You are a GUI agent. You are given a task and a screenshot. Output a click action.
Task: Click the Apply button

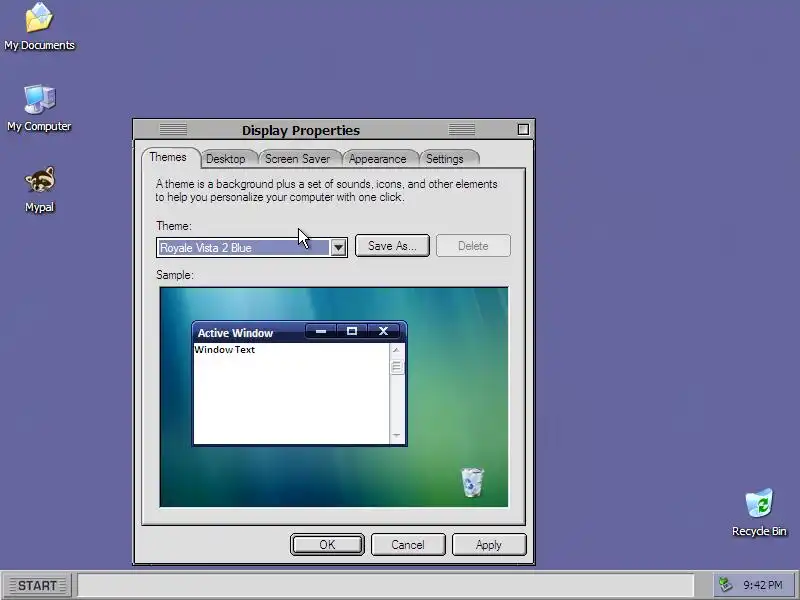(489, 545)
